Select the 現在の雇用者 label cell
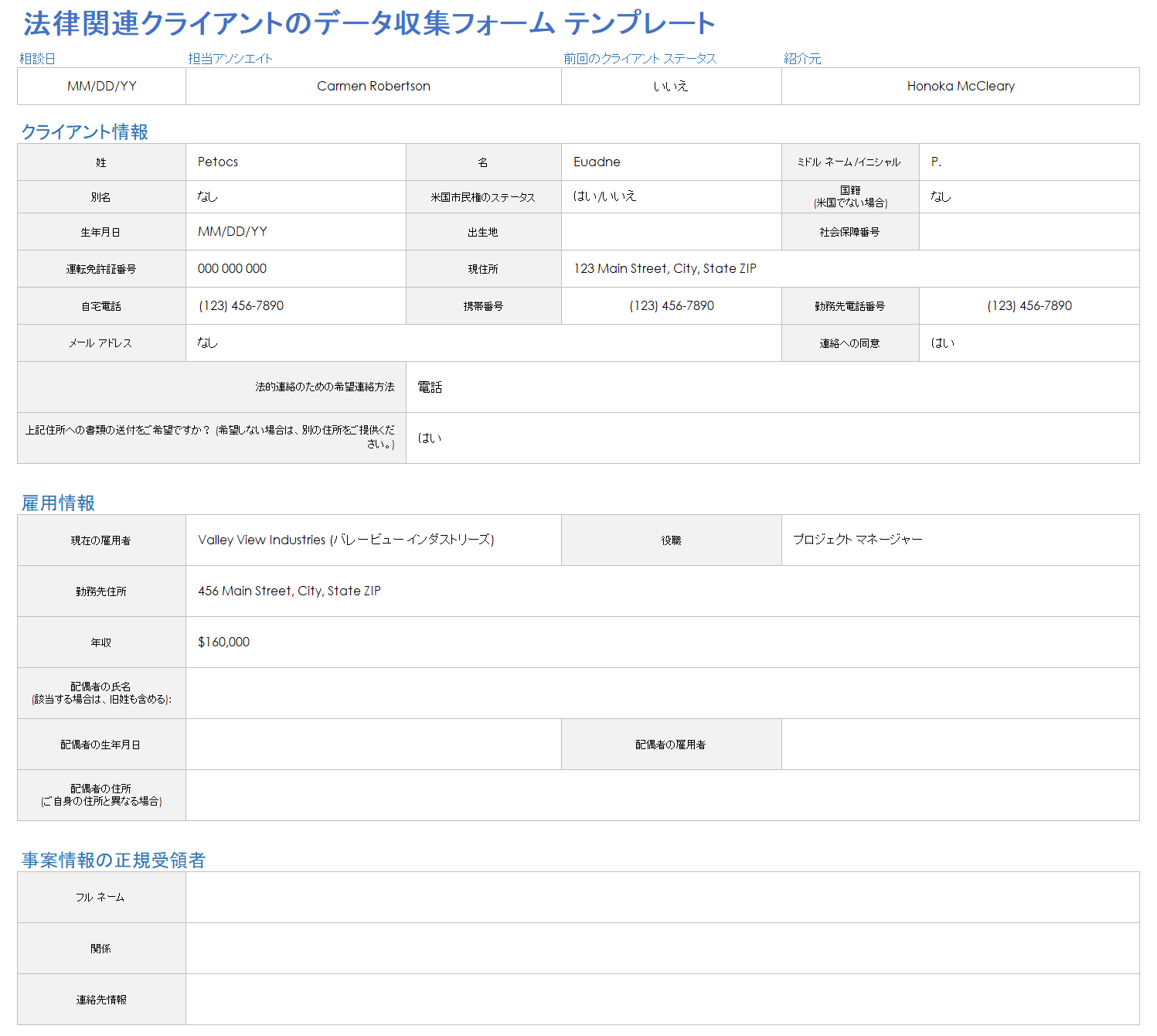Image resolution: width=1157 pixels, height=1036 pixels. click(101, 540)
